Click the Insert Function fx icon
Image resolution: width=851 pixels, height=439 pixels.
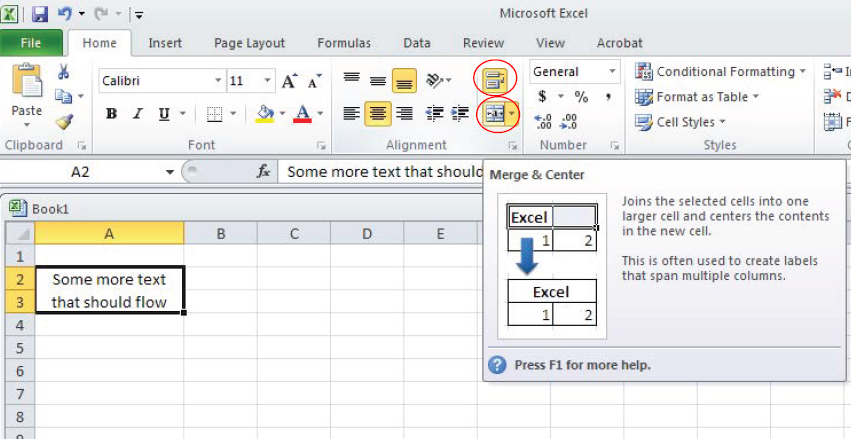coord(263,172)
